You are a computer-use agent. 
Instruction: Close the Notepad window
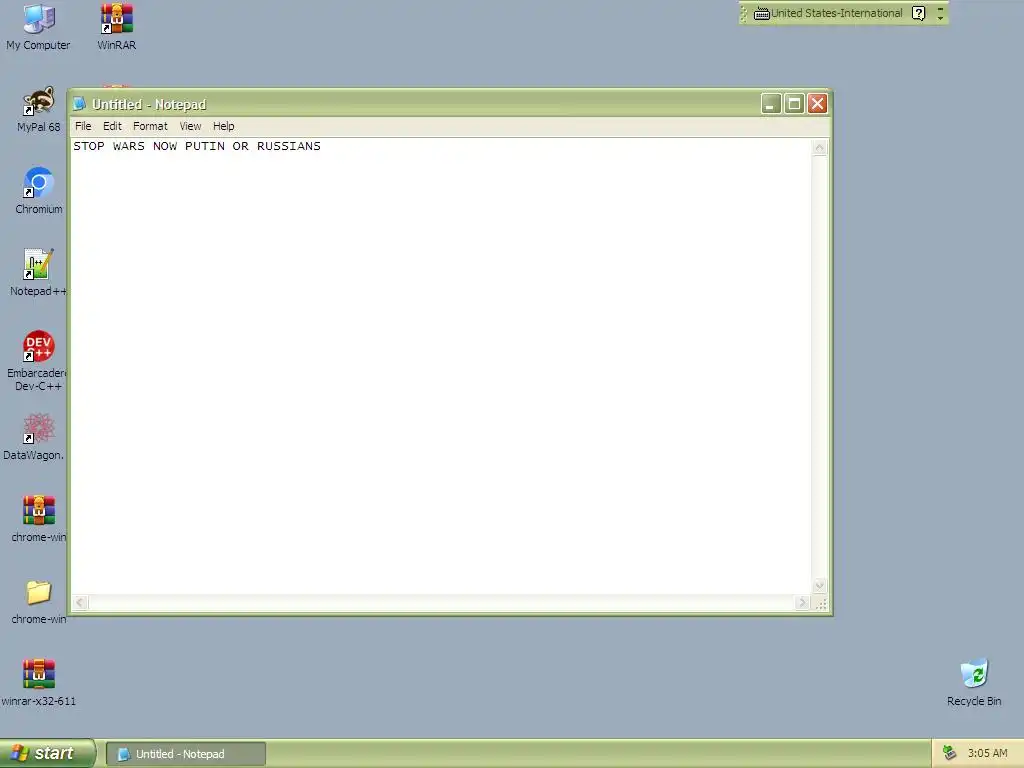[818, 104]
